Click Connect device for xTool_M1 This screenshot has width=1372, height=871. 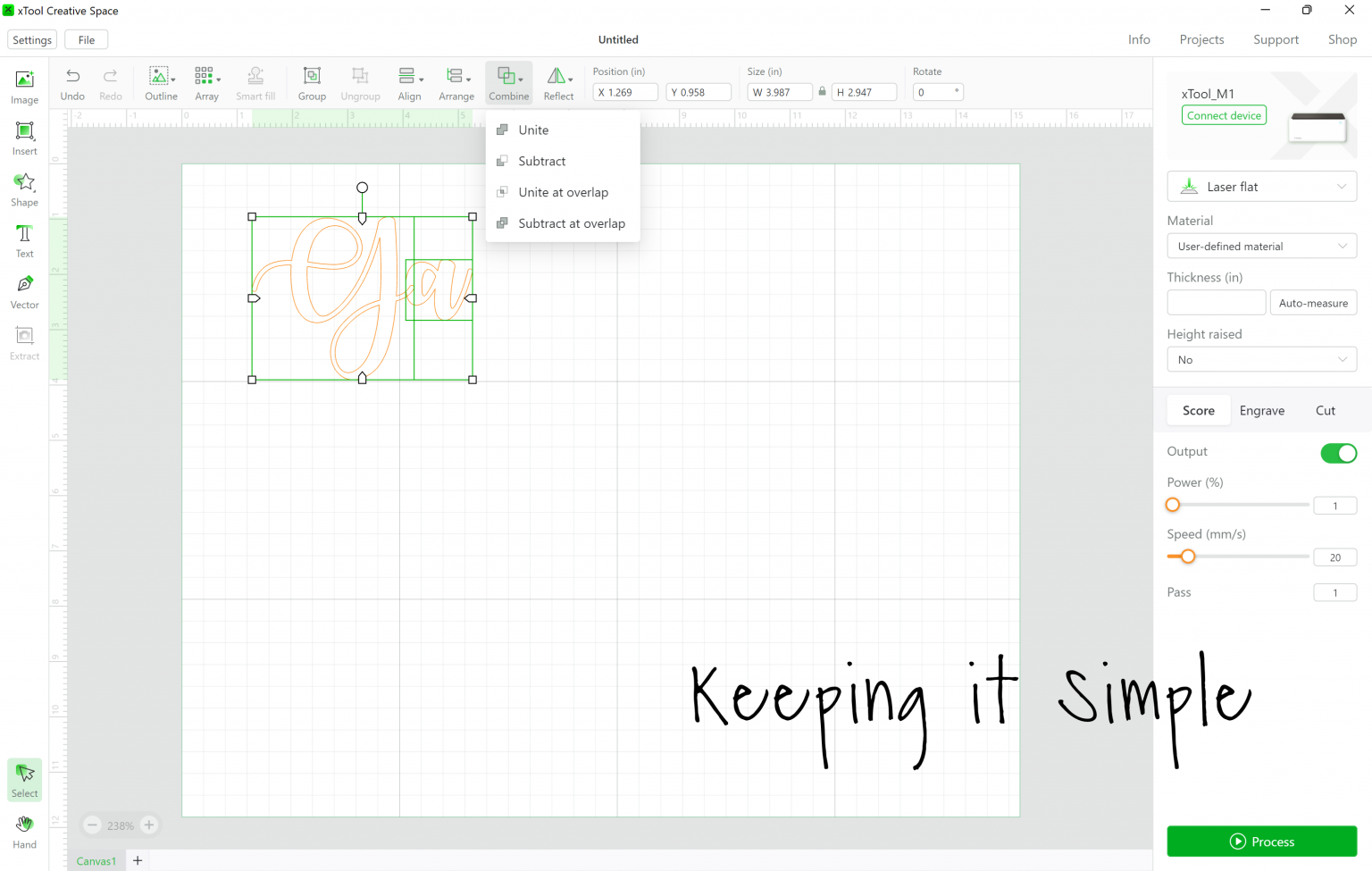click(x=1224, y=114)
